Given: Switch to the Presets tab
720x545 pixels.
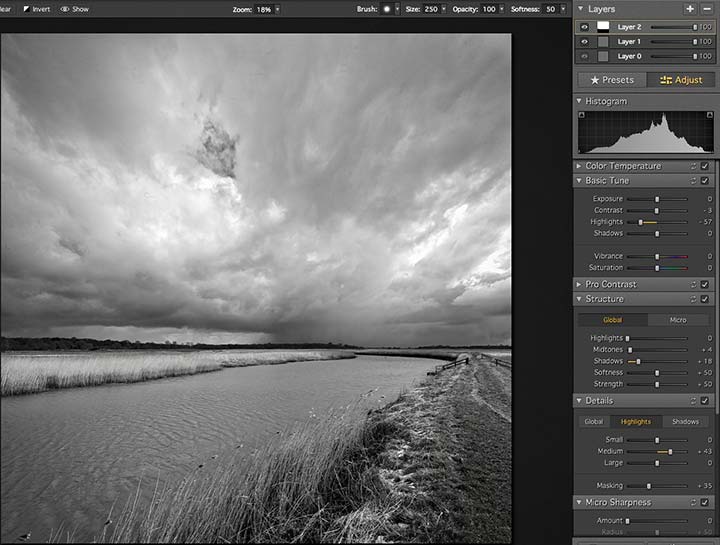Looking at the screenshot, I should point(612,80).
